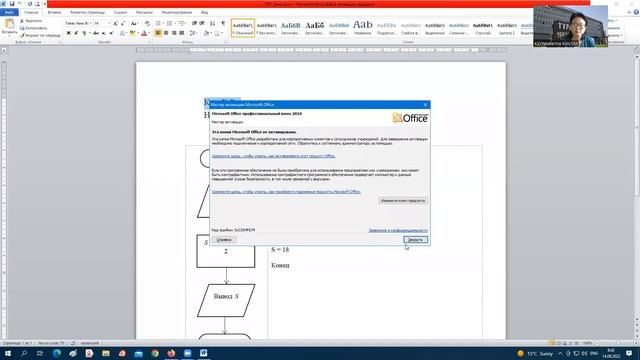Image resolution: width=640 pixels, height=360 pixels.
Task: Open link about buying genuine Microsoft Office
Action: (286, 191)
